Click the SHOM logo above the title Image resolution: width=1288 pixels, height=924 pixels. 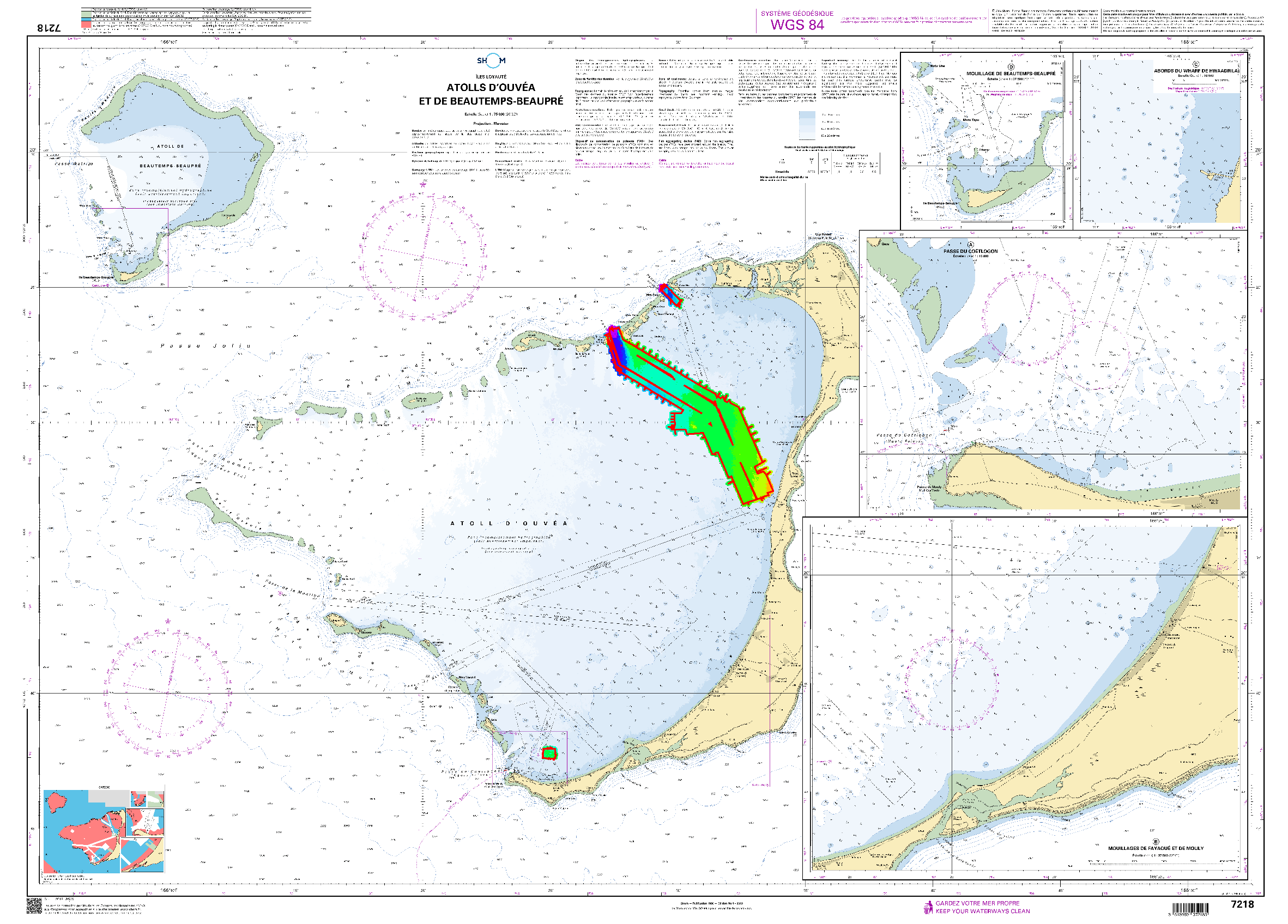(491, 60)
